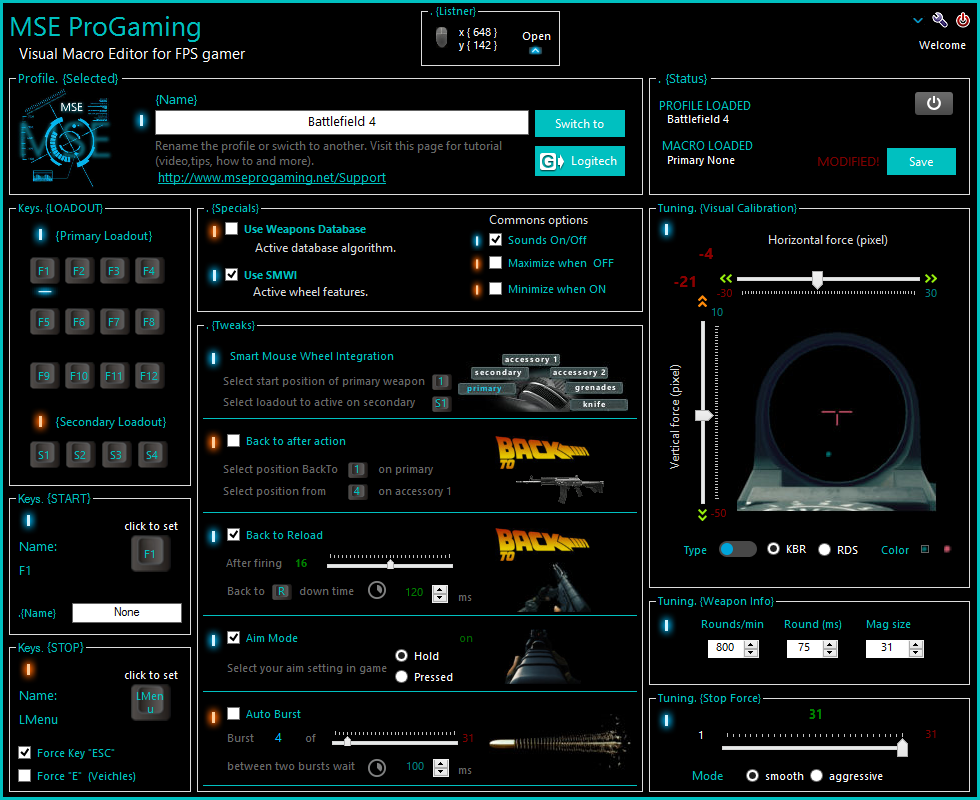980x800 pixels.
Task: Choose the F8 loadout key
Action: tap(149, 322)
